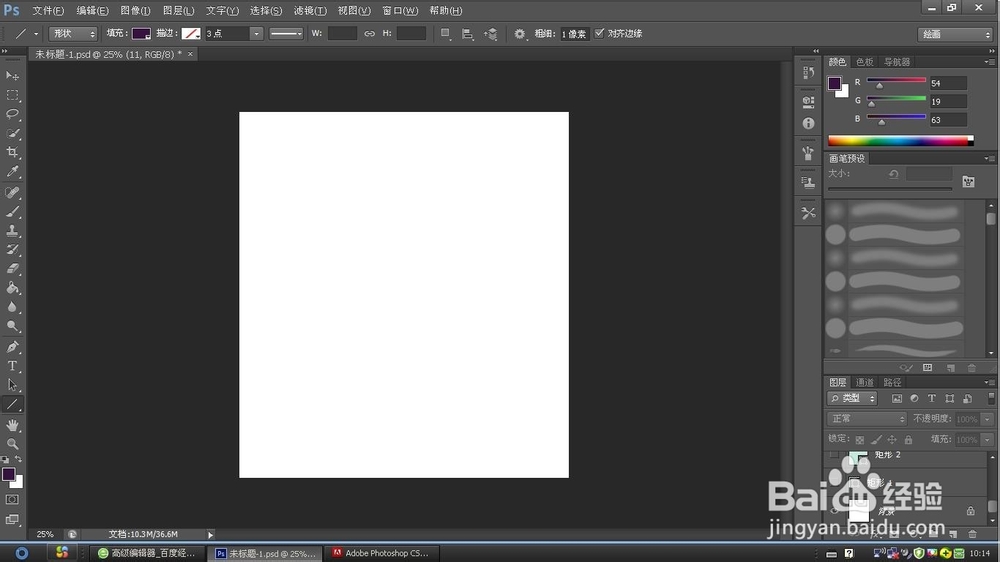The image size is (1000, 562).
Task: Select the Eyedropper tool
Action: pyautogui.click(x=12, y=172)
